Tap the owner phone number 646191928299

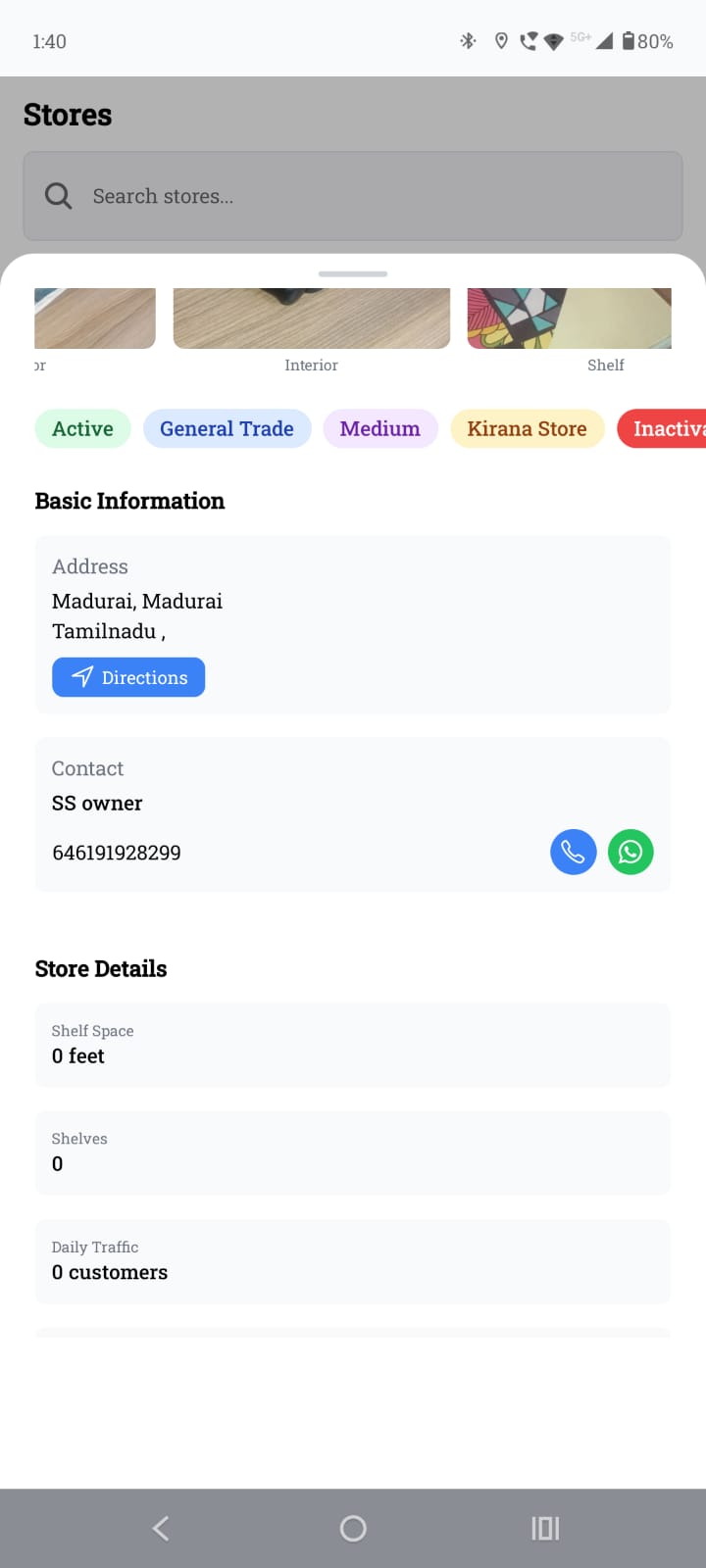click(116, 852)
